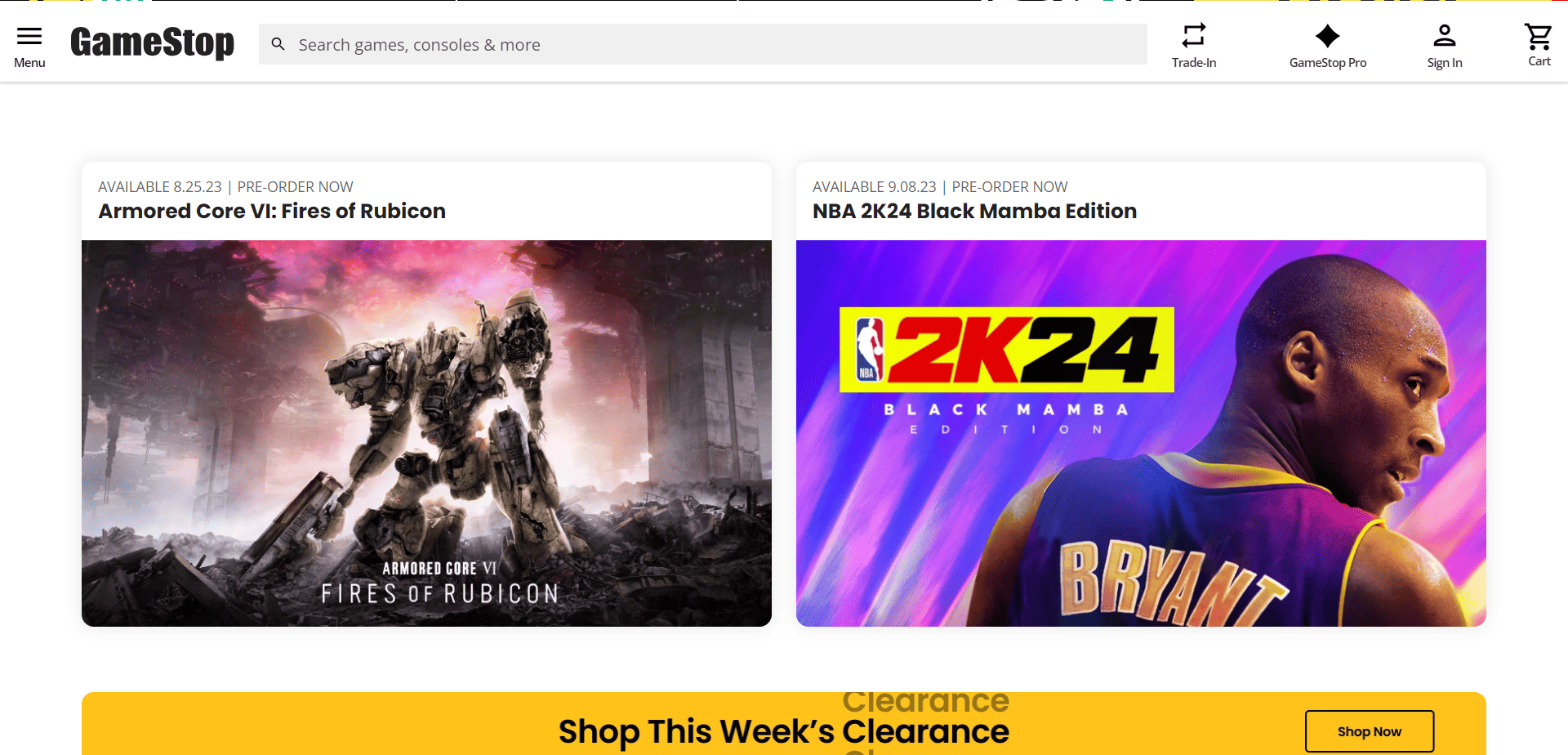Focus the search games and consoles field
The image size is (1568, 755).
(x=703, y=44)
